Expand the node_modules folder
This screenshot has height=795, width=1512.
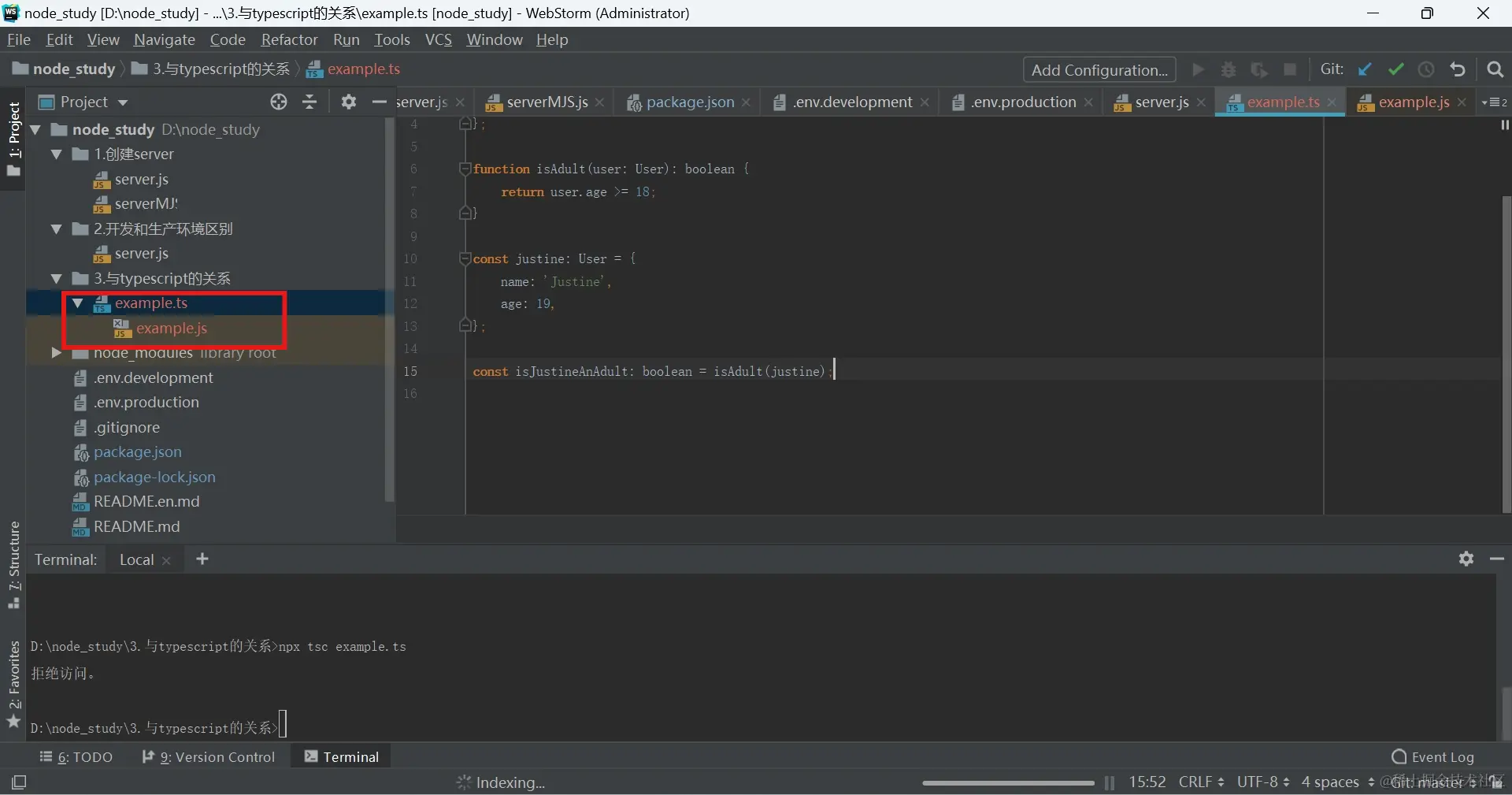[x=57, y=353]
